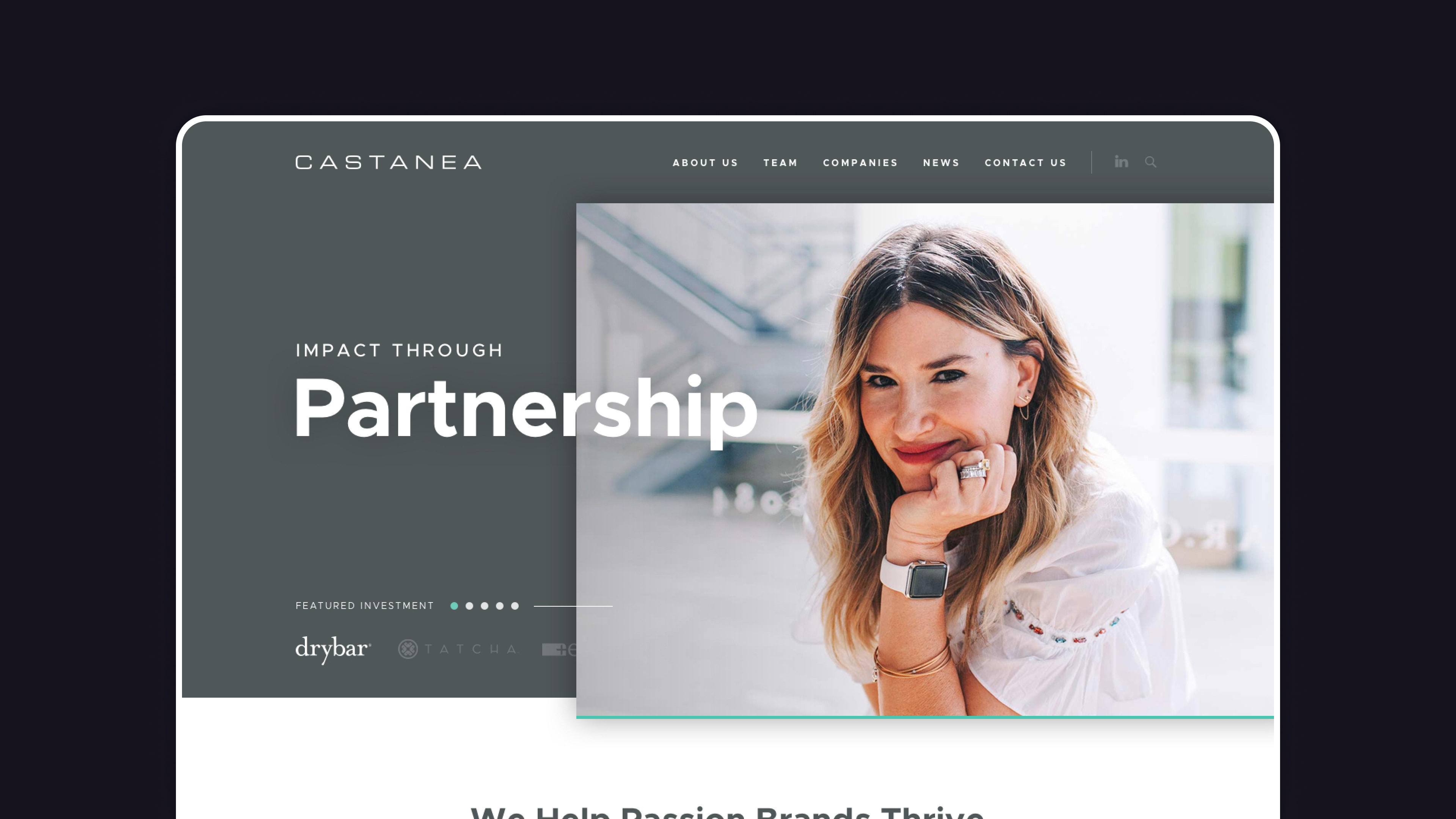The image size is (1456, 819).
Task: Click the partially hidden logo beside Tatcha
Action: 559,650
